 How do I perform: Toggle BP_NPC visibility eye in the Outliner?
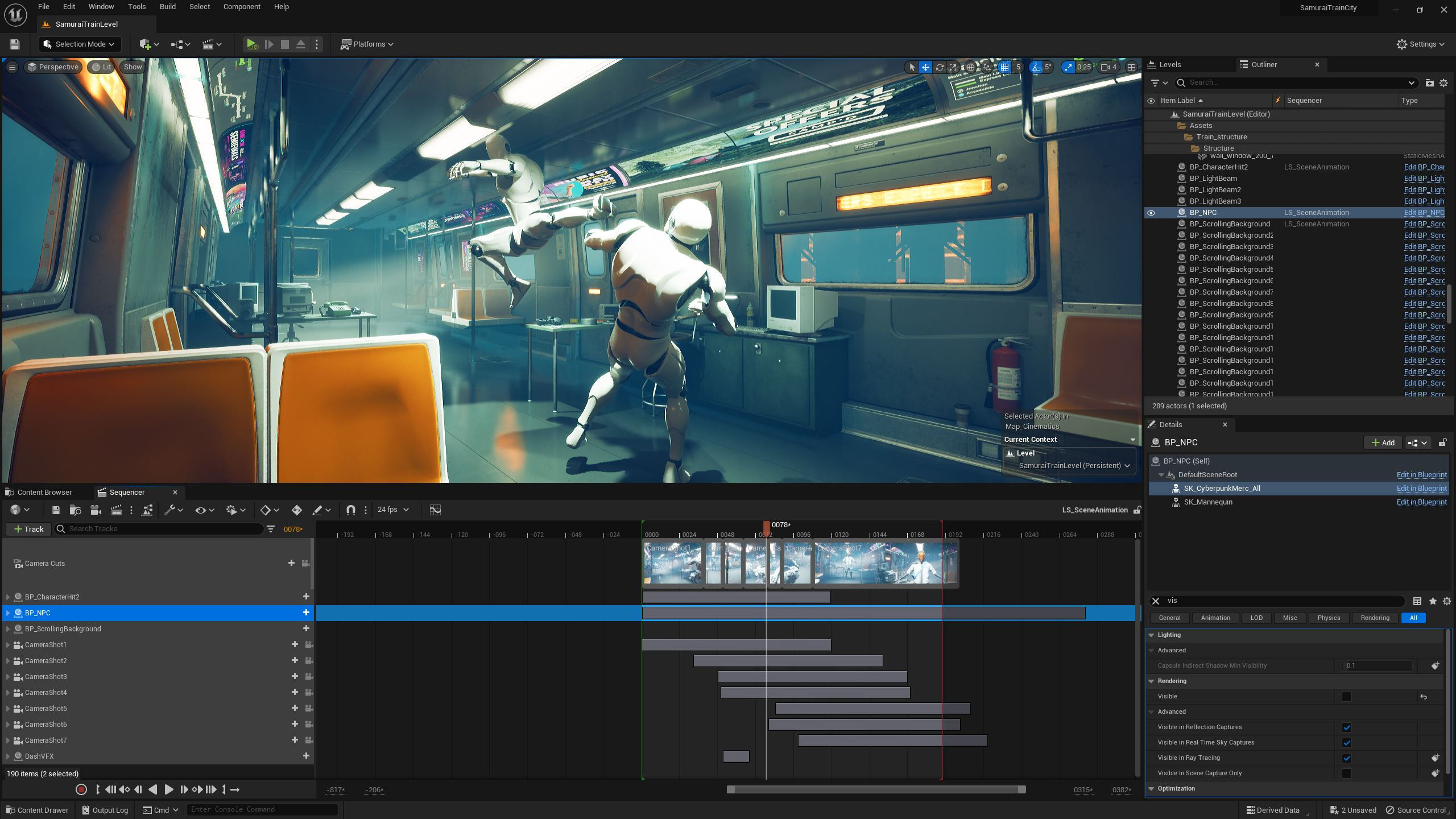(x=1152, y=212)
